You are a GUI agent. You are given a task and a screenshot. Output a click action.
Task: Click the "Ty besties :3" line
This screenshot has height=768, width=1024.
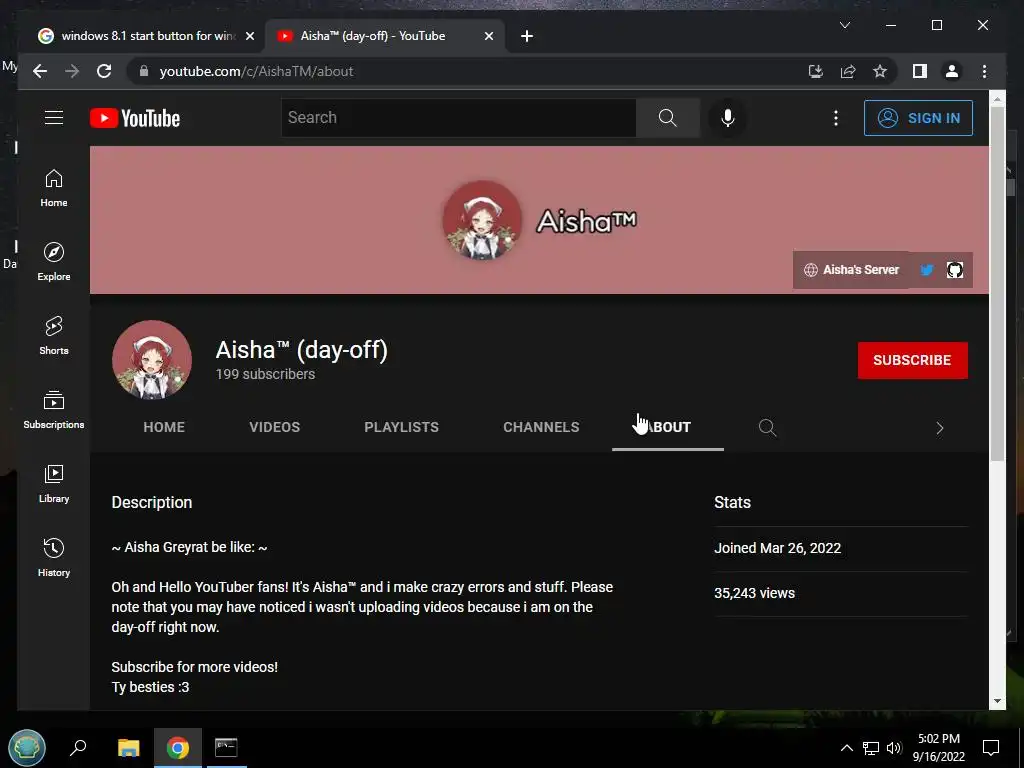tap(150, 687)
